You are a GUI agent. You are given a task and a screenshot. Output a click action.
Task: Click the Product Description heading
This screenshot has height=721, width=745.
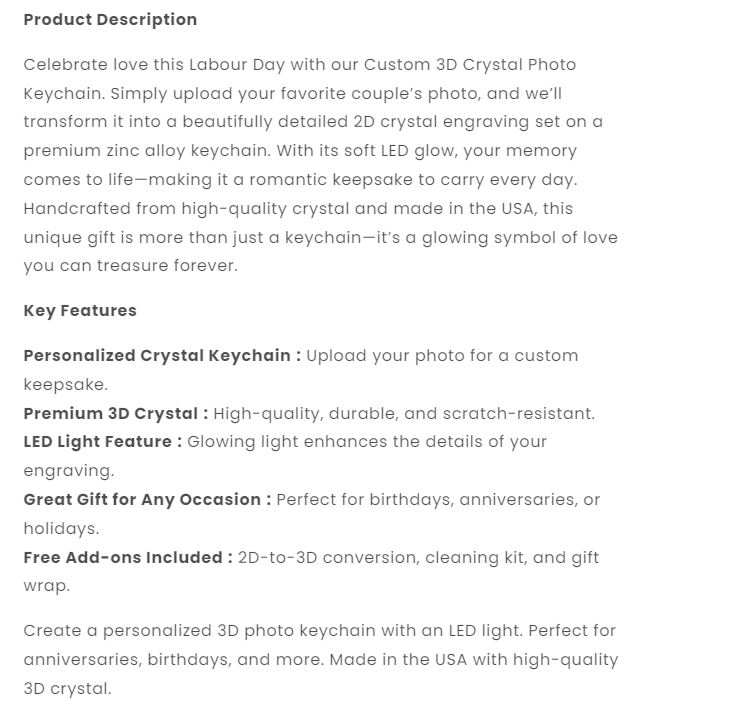(110, 20)
